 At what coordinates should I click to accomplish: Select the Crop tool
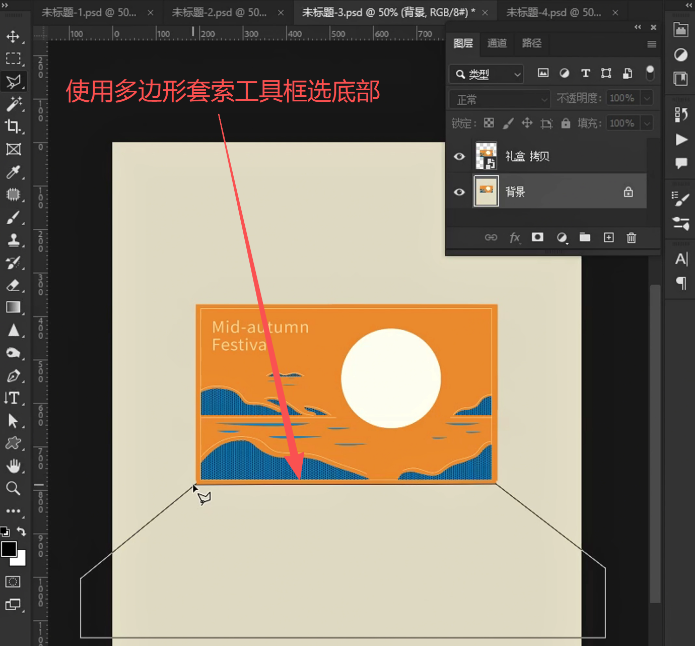pyautogui.click(x=13, y=126)
